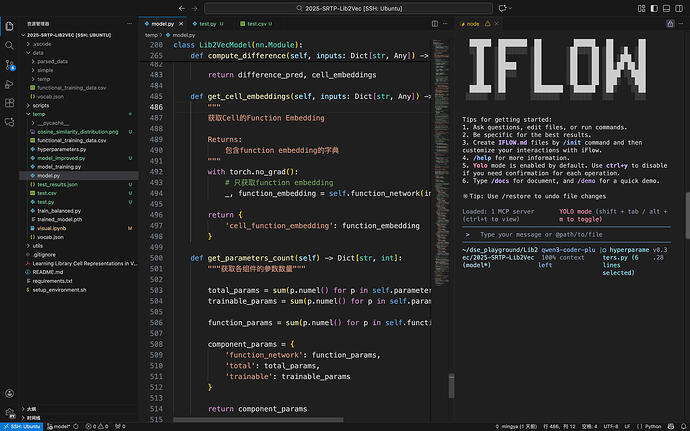Screen dimensions: 690x431
Task: Click the lock group icon in terminal editor
Action: coord(670,24)
